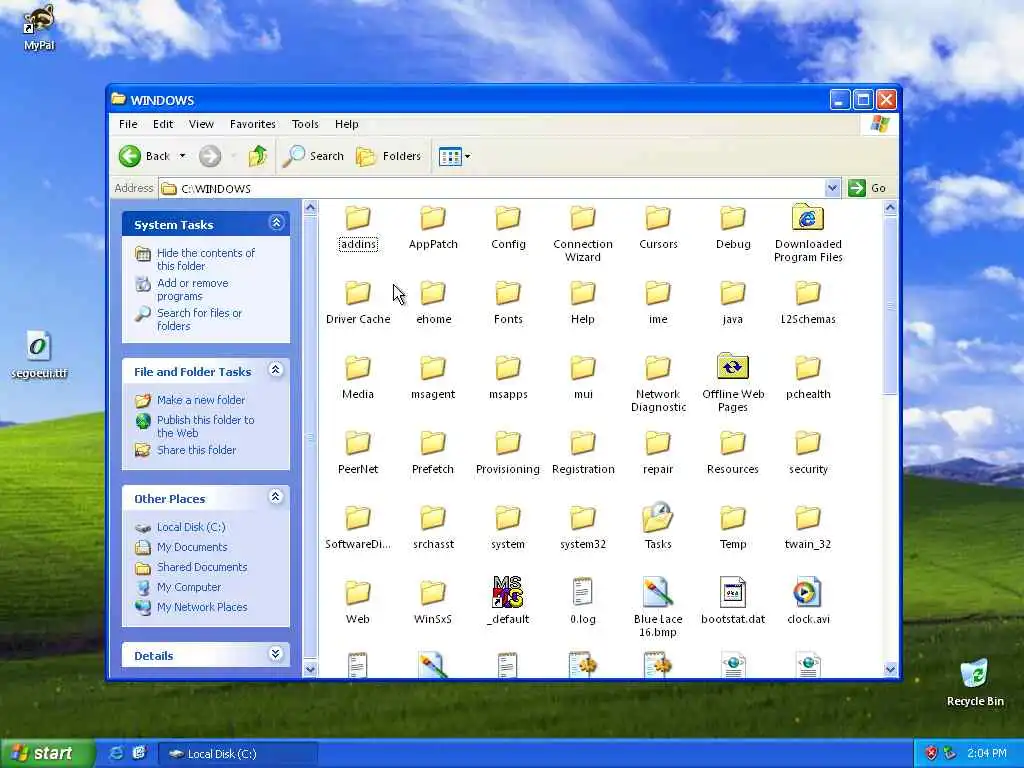Go to My Computer link

(189, 587)
